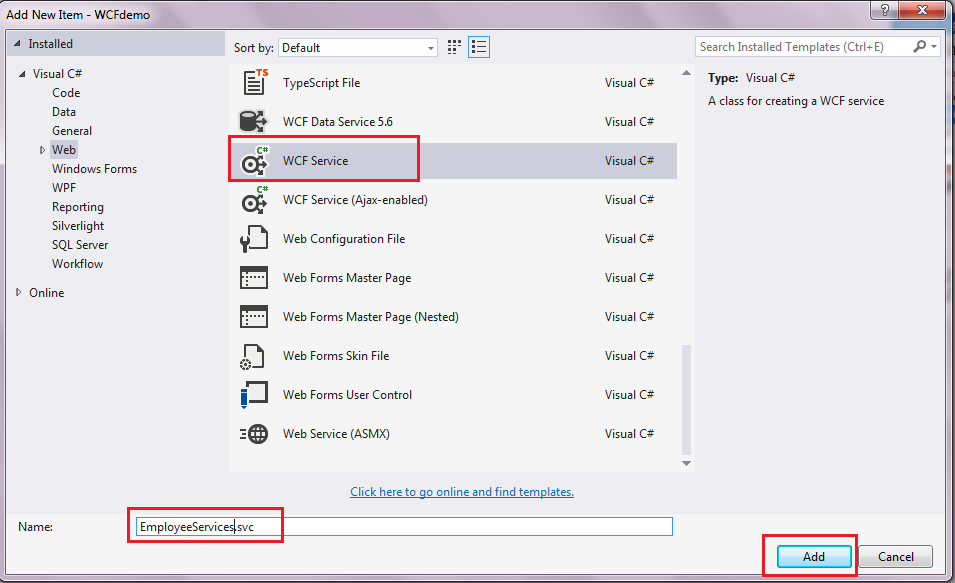
Task: Click the Web Forms Master Page icon
Action: coord(254,278)
